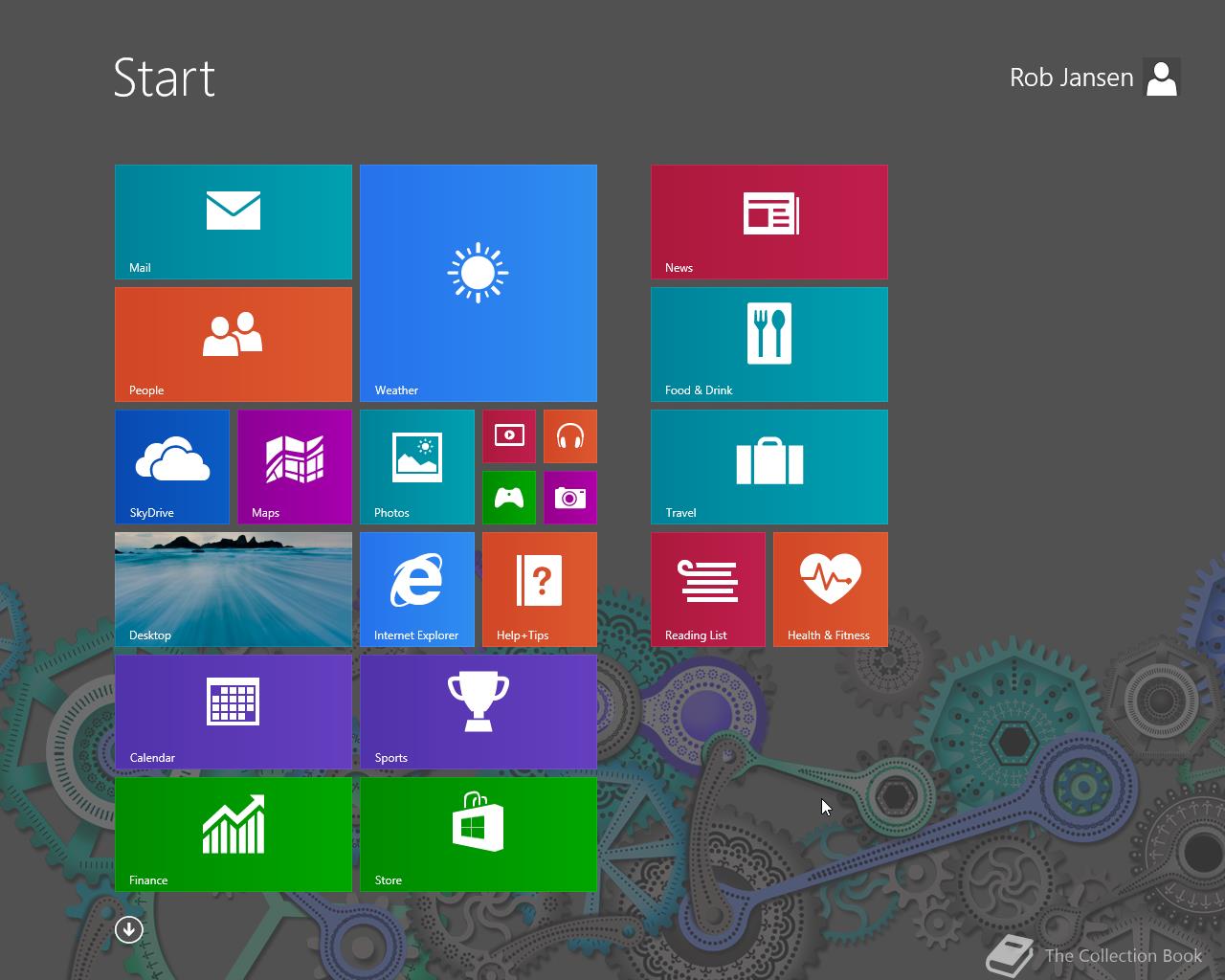Open the News tile
1225x980 pixels.
point(769,222)
